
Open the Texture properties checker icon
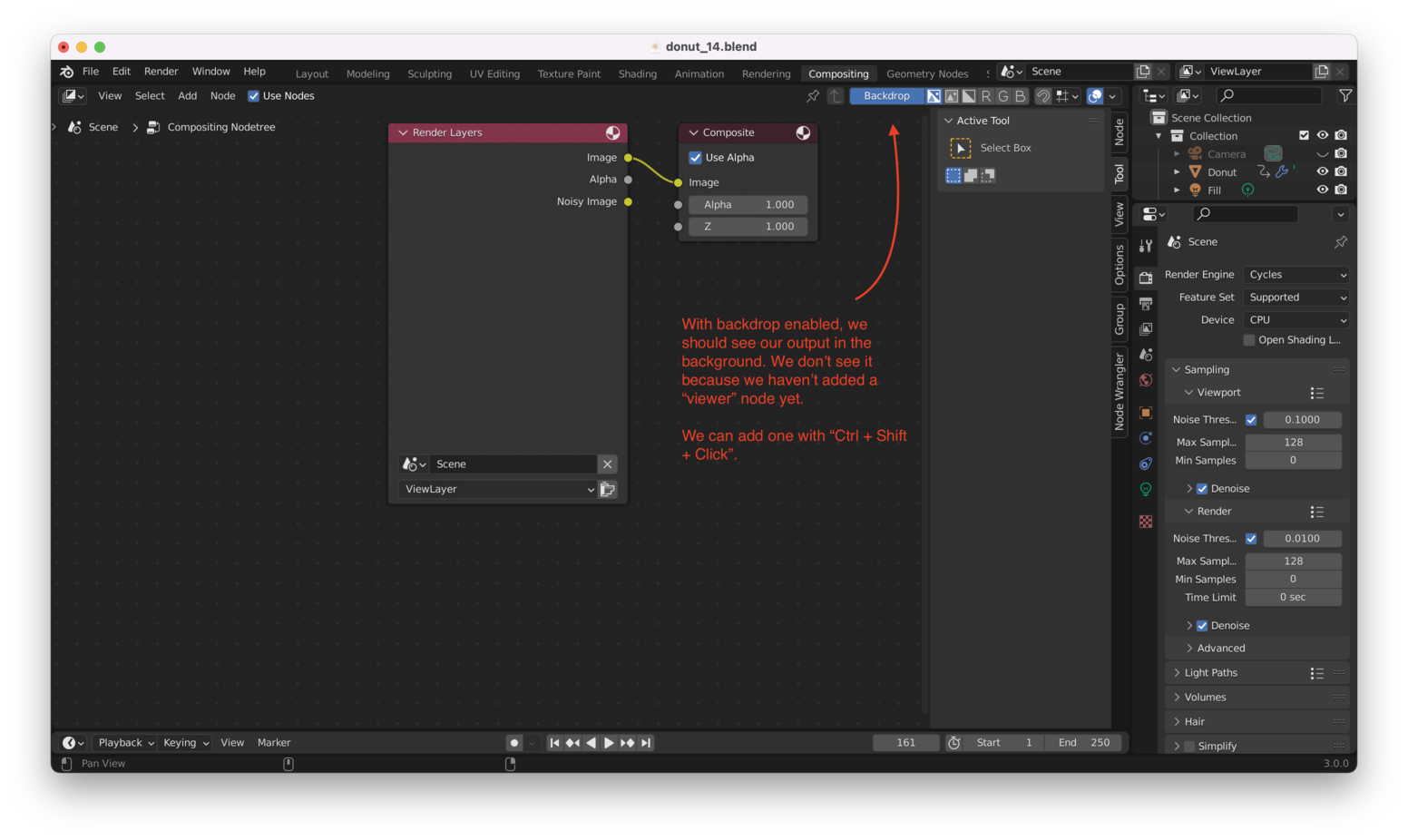coord(1146,522)
